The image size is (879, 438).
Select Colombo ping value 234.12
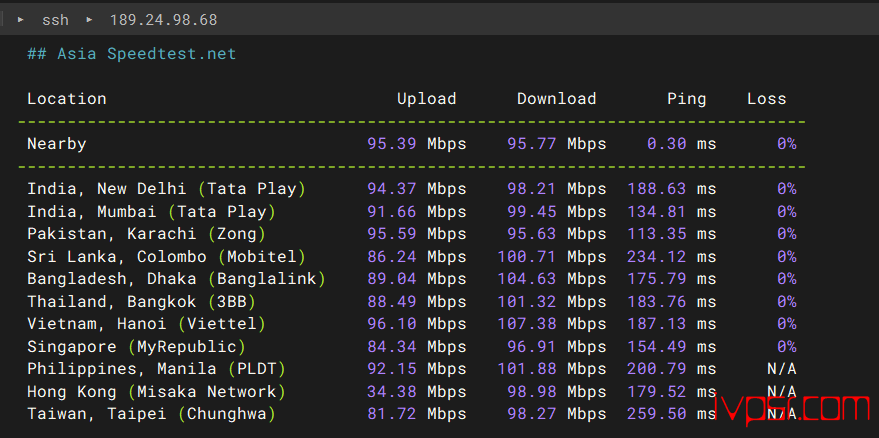656,257
